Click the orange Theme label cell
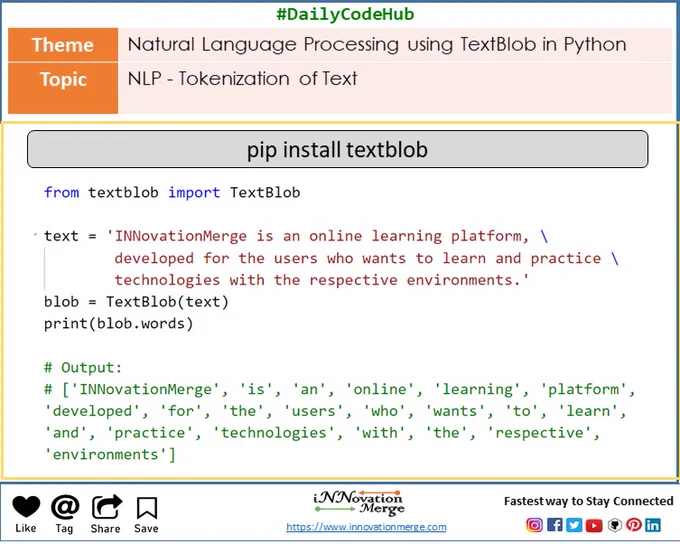The image size is (680, 544). pos(63,45)
